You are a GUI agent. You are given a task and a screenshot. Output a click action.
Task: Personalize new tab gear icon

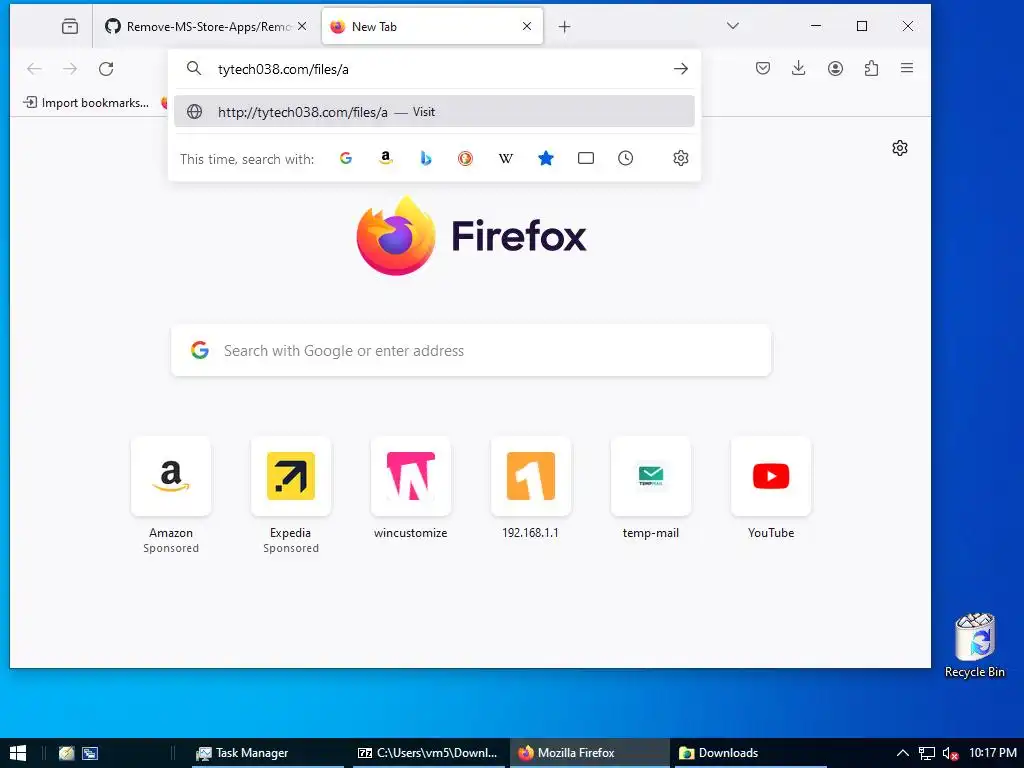coord(900,148)
